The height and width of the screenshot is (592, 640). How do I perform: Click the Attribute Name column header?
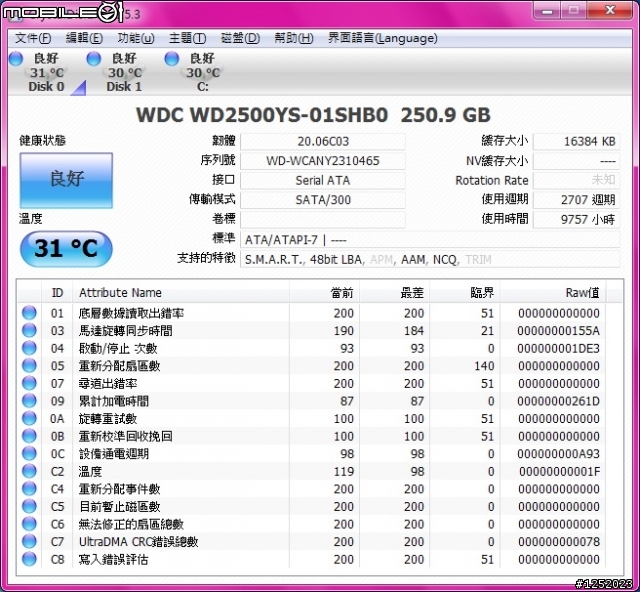181,293
